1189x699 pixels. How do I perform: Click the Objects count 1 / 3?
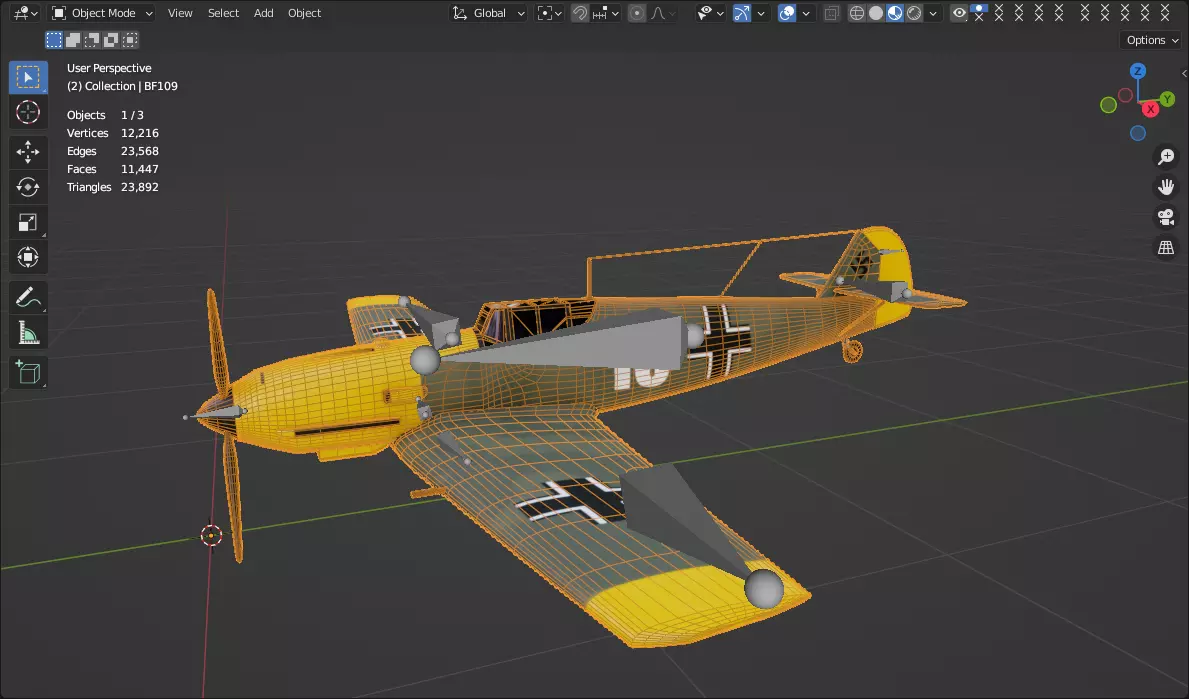[x=132, y=115]
